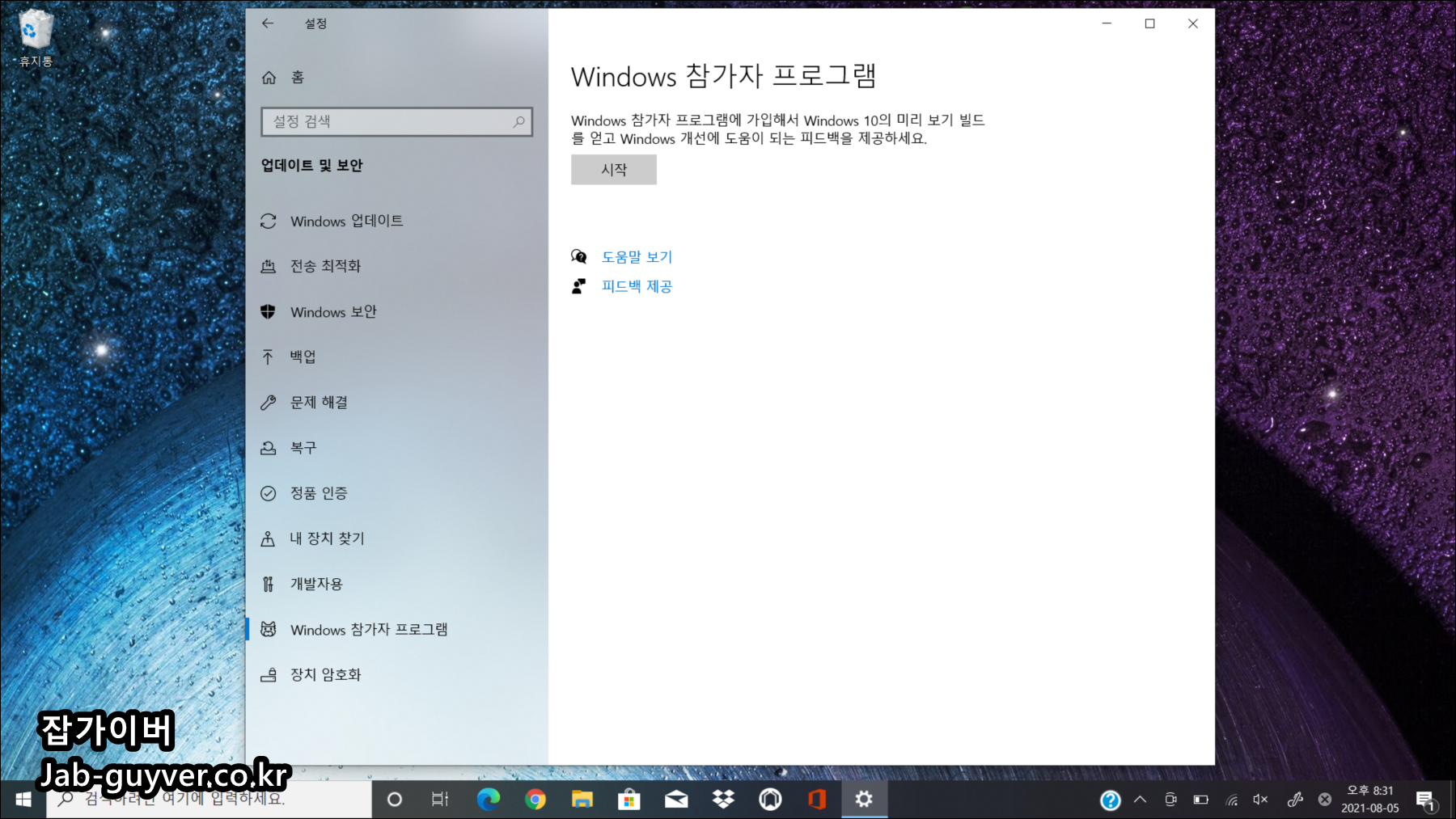The image size is (1456, 819).
Task: Open the Windows Start menu
Action: [x=23, y=800]
